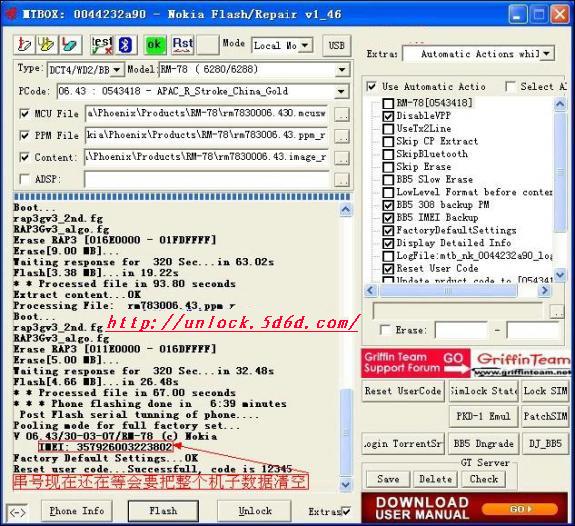Browse for the ADSP file
Image resolution: width=575 pixels, height=526 pixels.
pos(342,180)
